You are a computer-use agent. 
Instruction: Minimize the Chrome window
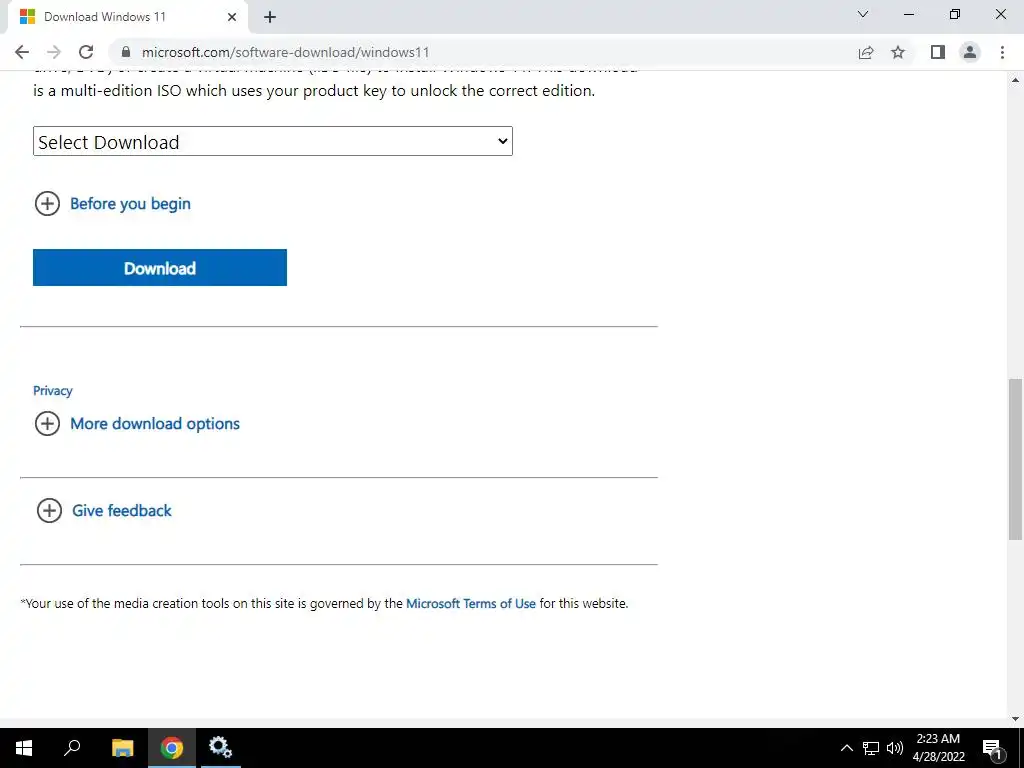pos(909,14)
